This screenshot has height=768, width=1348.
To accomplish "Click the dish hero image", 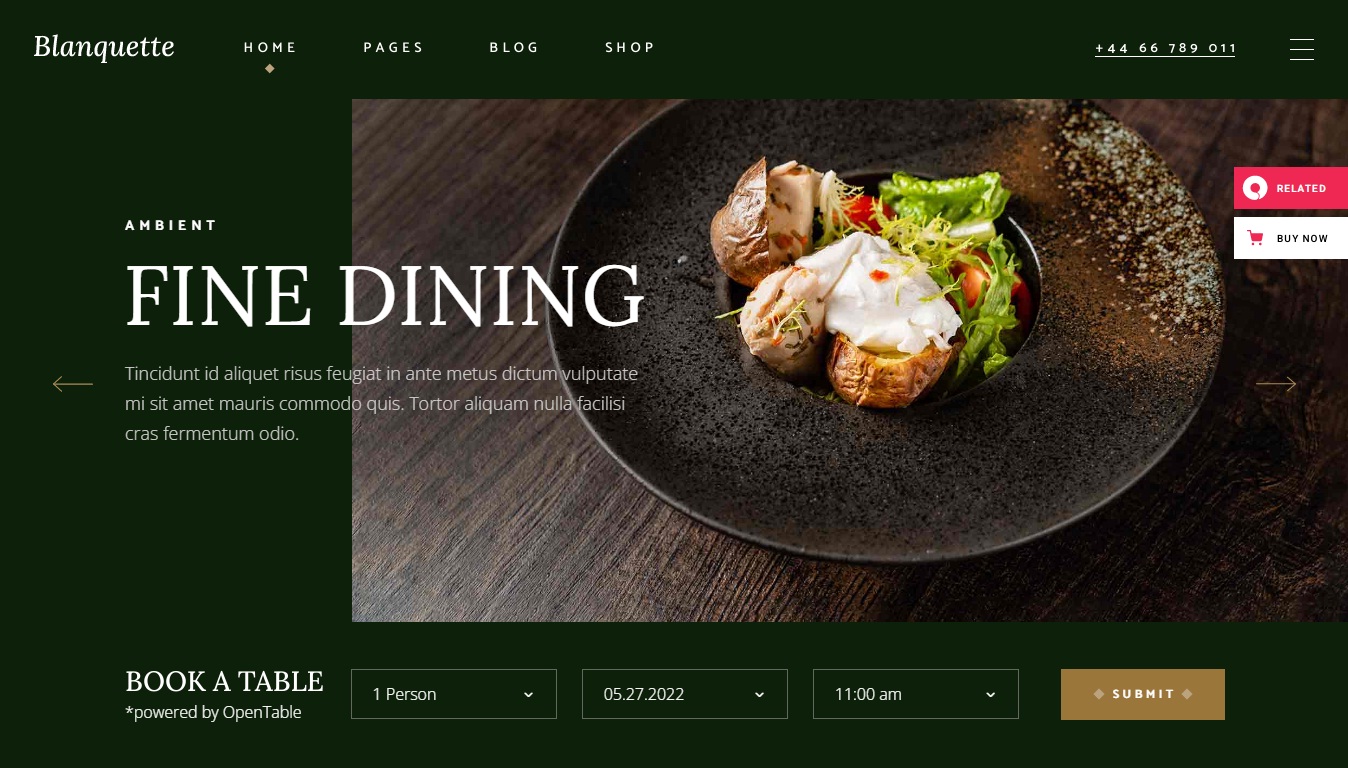I will click(850, 360).
